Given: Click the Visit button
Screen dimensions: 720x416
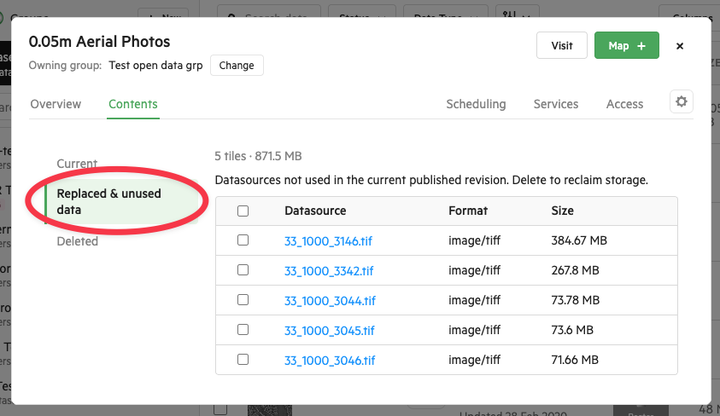Looking at the screenshot, I should coord(562,45).
